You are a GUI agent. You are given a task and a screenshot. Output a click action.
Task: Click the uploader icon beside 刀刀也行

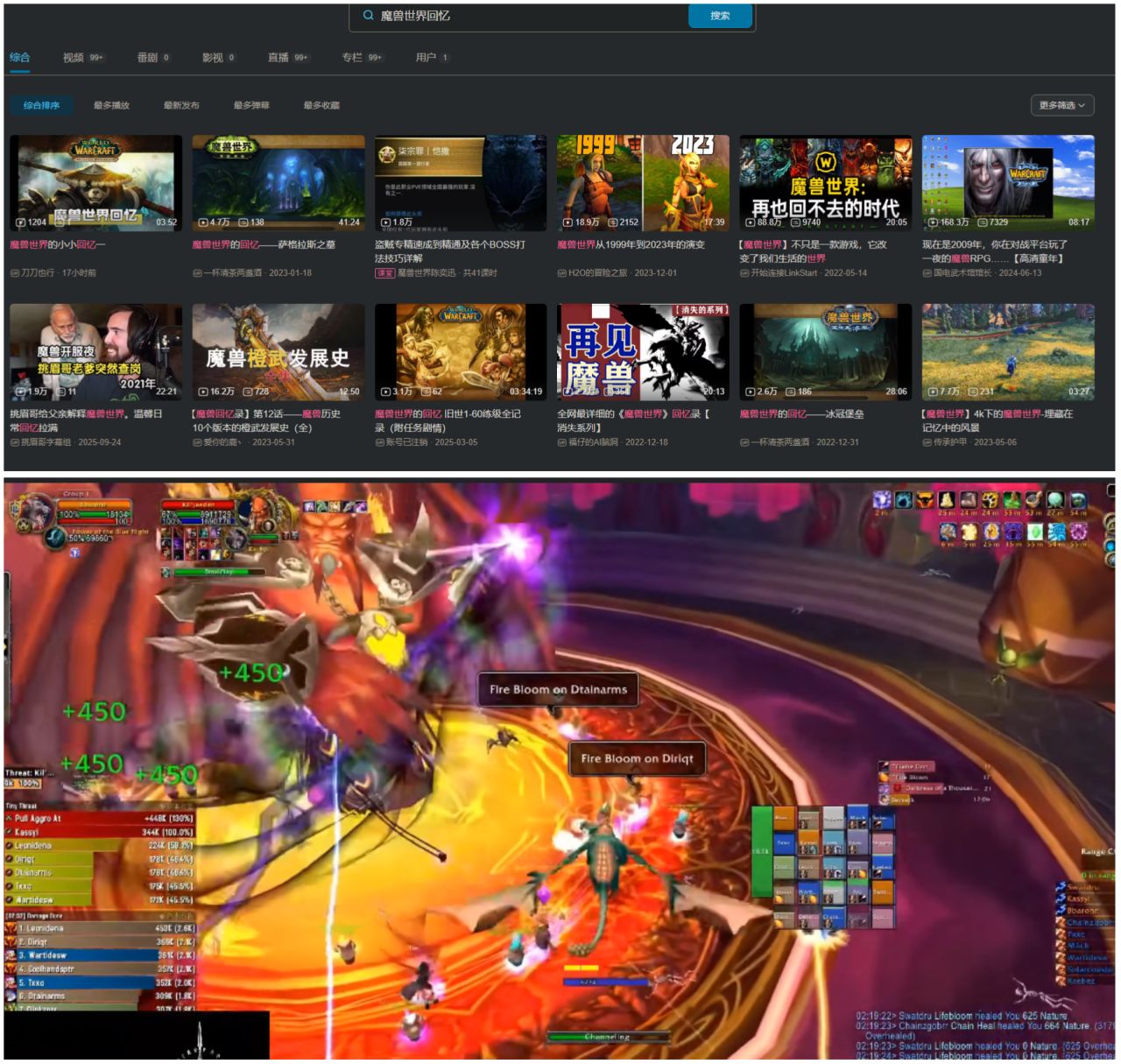[x=14, y=273]
